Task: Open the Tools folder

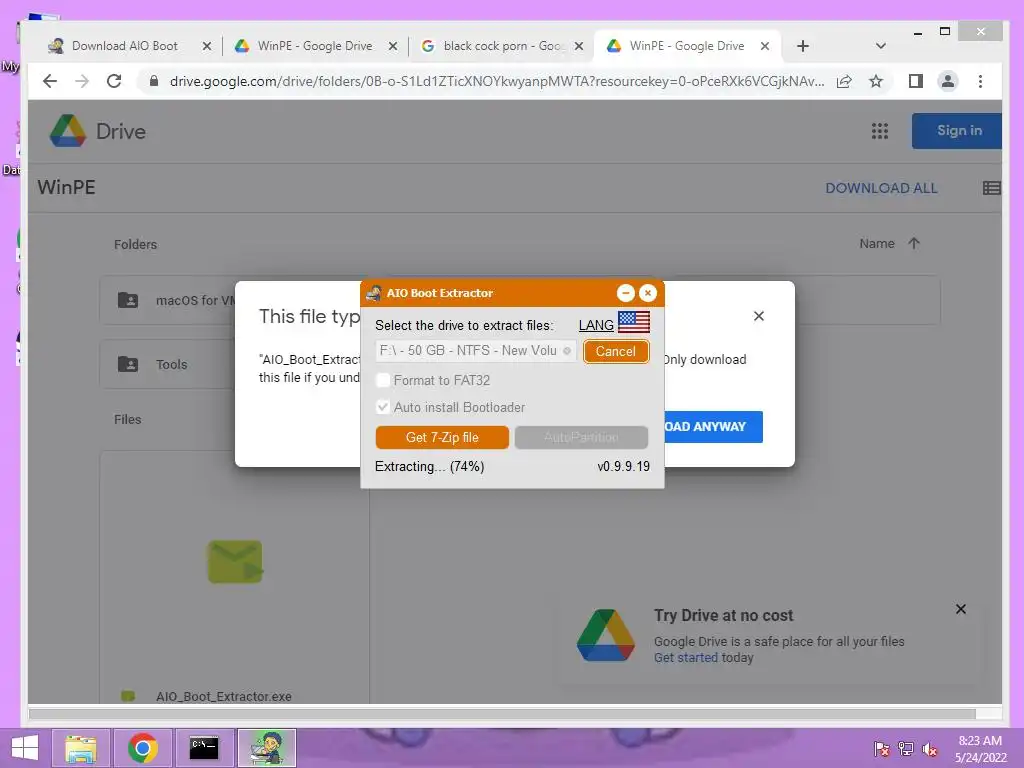Action: pos(167,364)
